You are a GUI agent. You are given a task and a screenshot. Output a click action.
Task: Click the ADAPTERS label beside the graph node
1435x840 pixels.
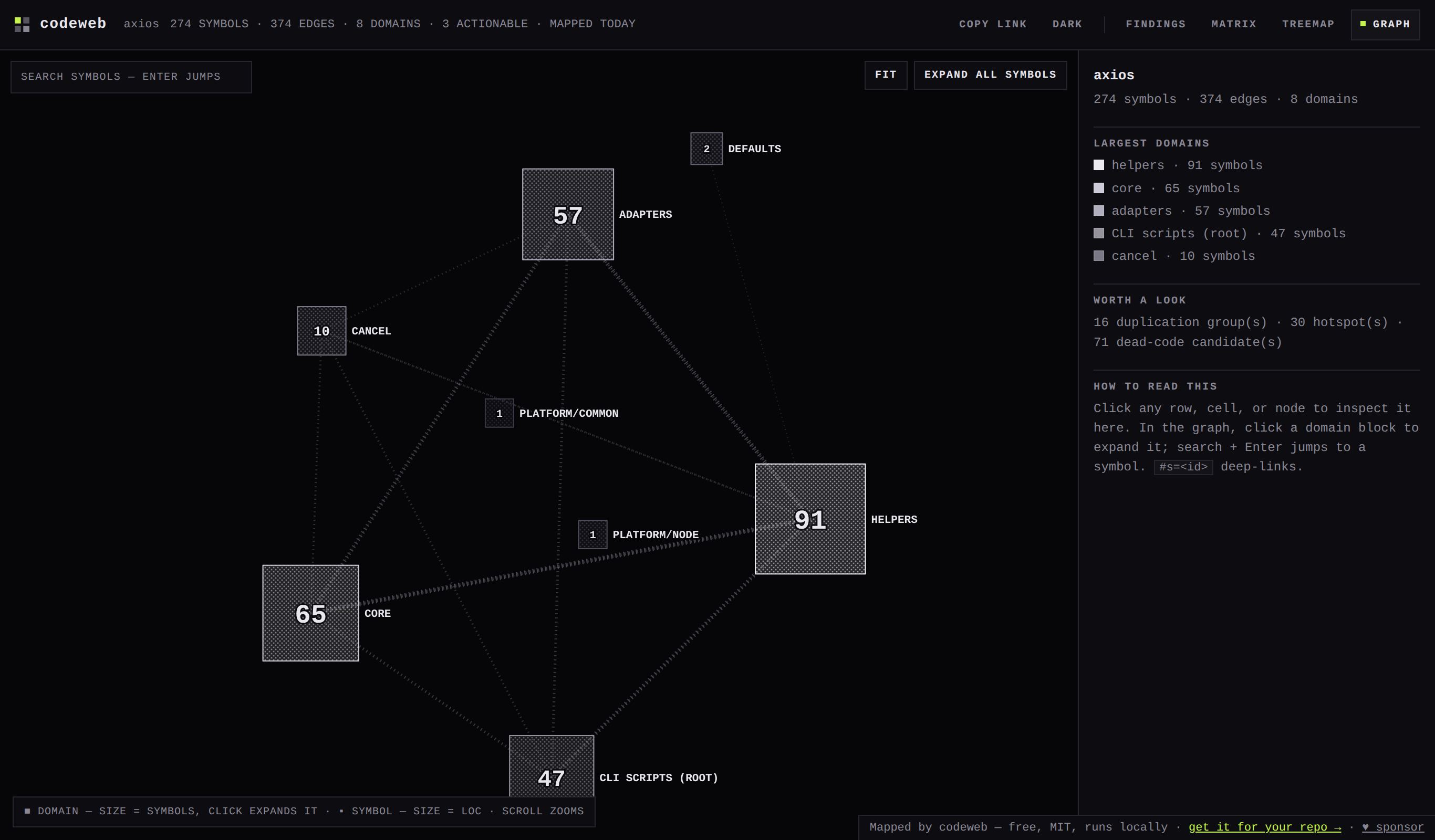(x=645, y=215)
